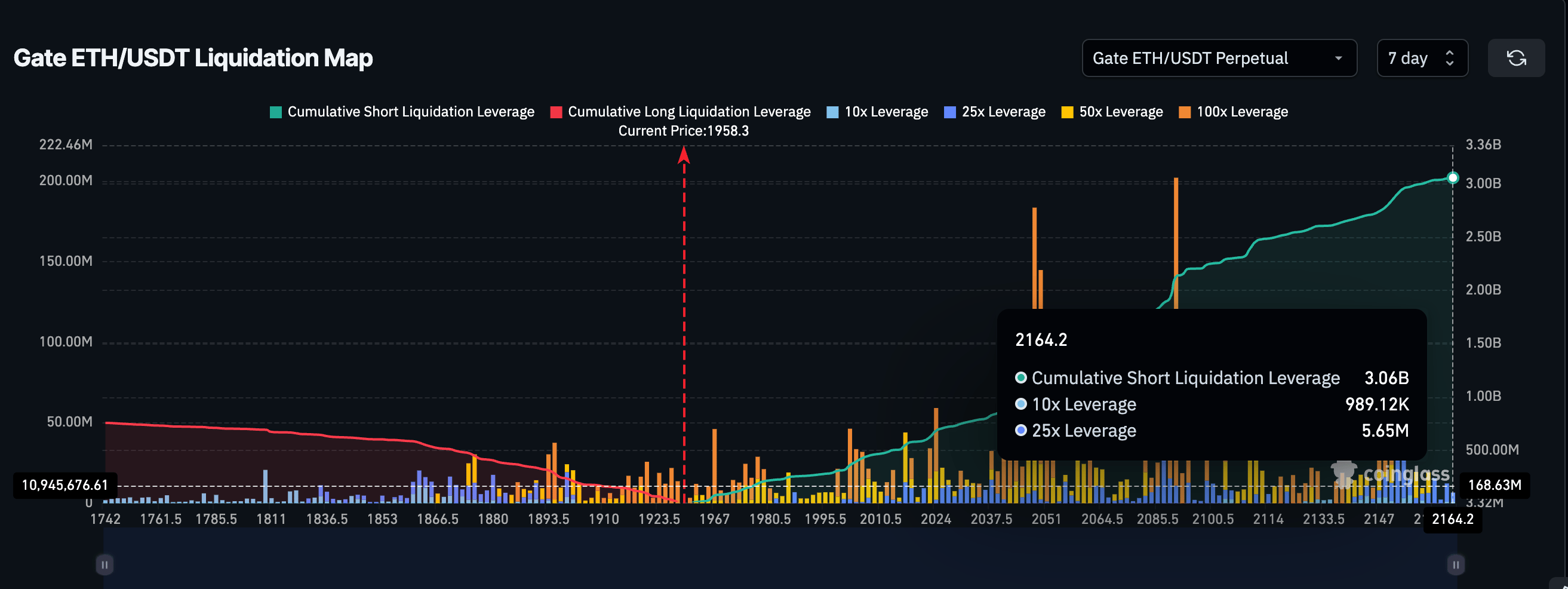Click the Gate ETH/USDT Liquidation Map title
Image resolution: width=1568 pixels, height=589 pixels.
[193, 59]
